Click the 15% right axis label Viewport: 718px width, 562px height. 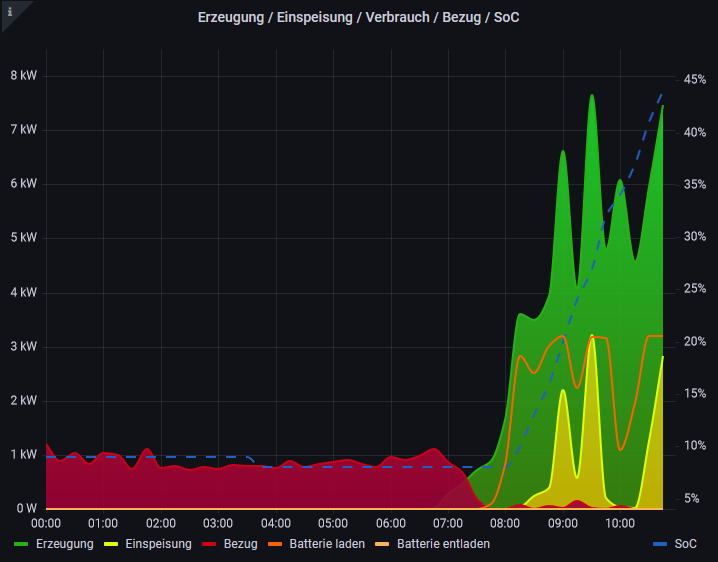[x=695, y=393]
